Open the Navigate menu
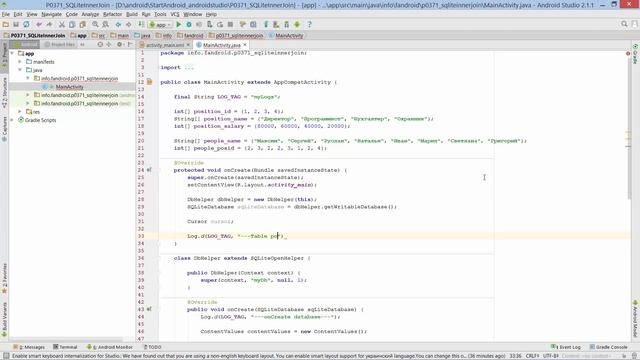Image resolution: width=640 pixels, height=360 pixels. (51, 14)
